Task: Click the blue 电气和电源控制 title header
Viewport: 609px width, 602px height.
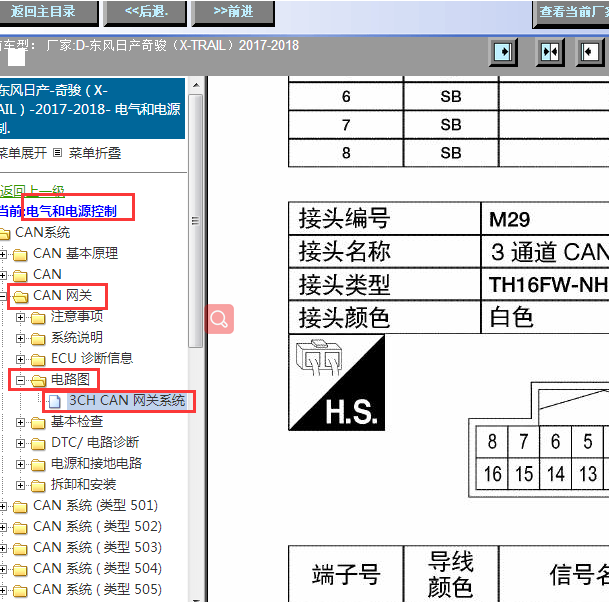Action: (x=92, y=108)
